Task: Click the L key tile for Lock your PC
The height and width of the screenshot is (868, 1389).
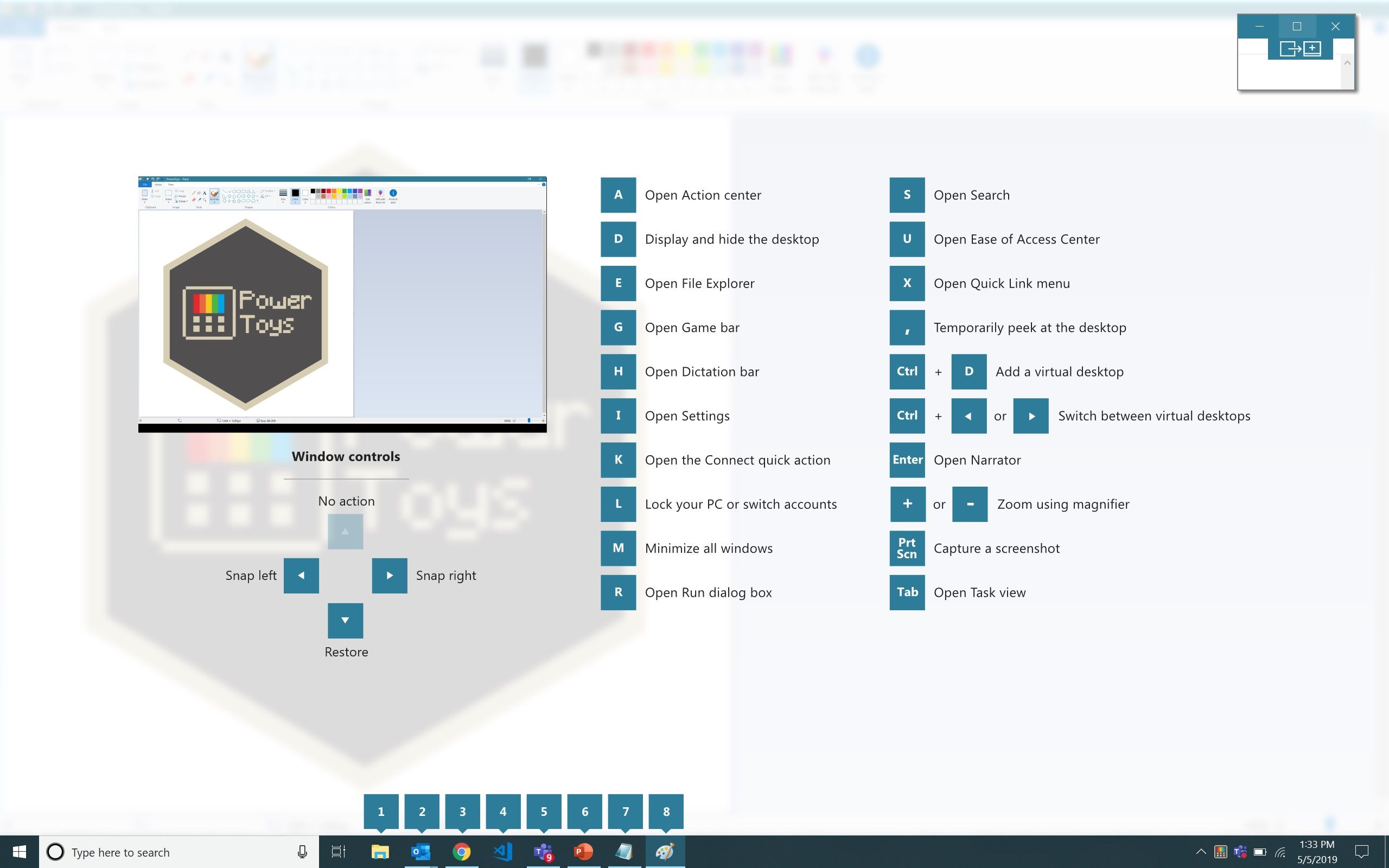Action: point(618,504)
